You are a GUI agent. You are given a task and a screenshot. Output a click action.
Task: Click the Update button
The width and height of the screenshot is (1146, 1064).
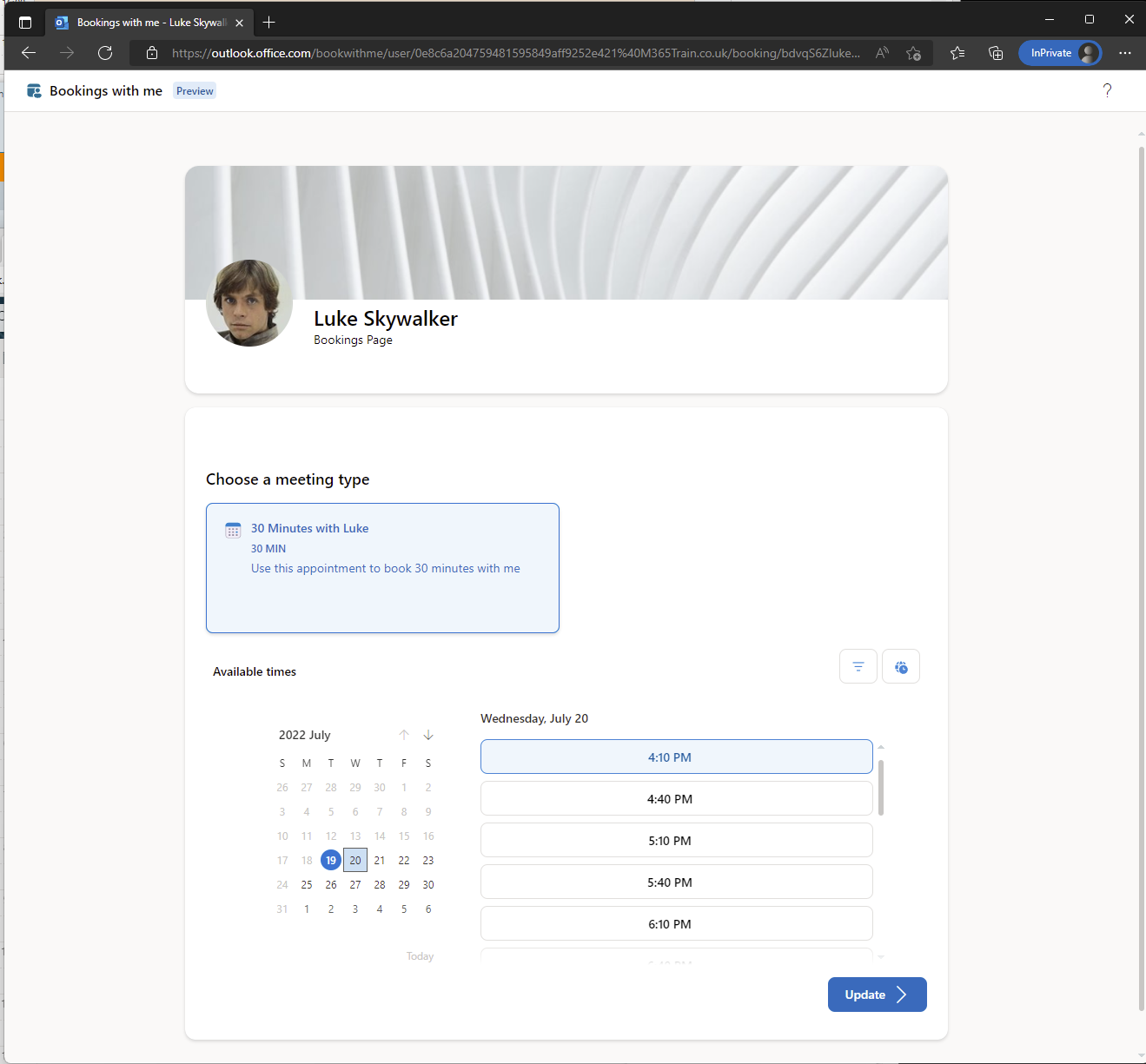point(877,995)
